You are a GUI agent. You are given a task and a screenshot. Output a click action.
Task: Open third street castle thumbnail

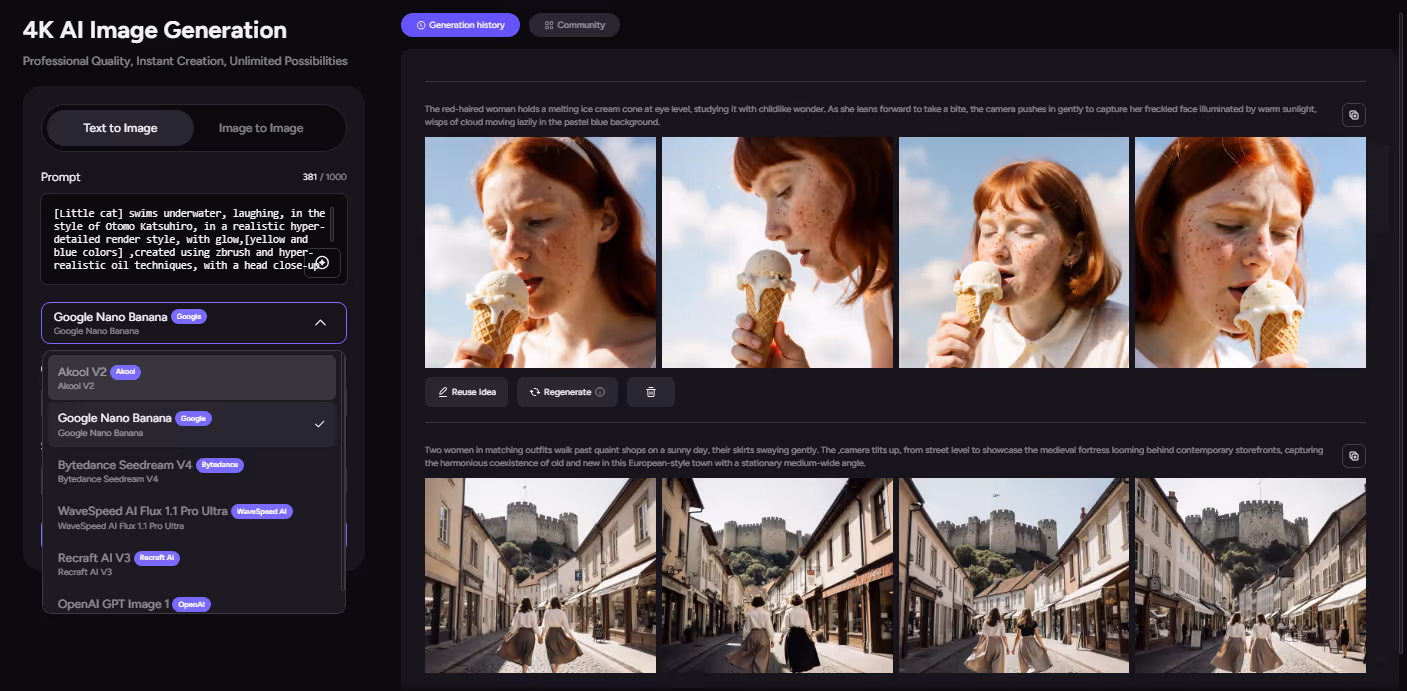pyautogui.click(x=1014, y=575)
